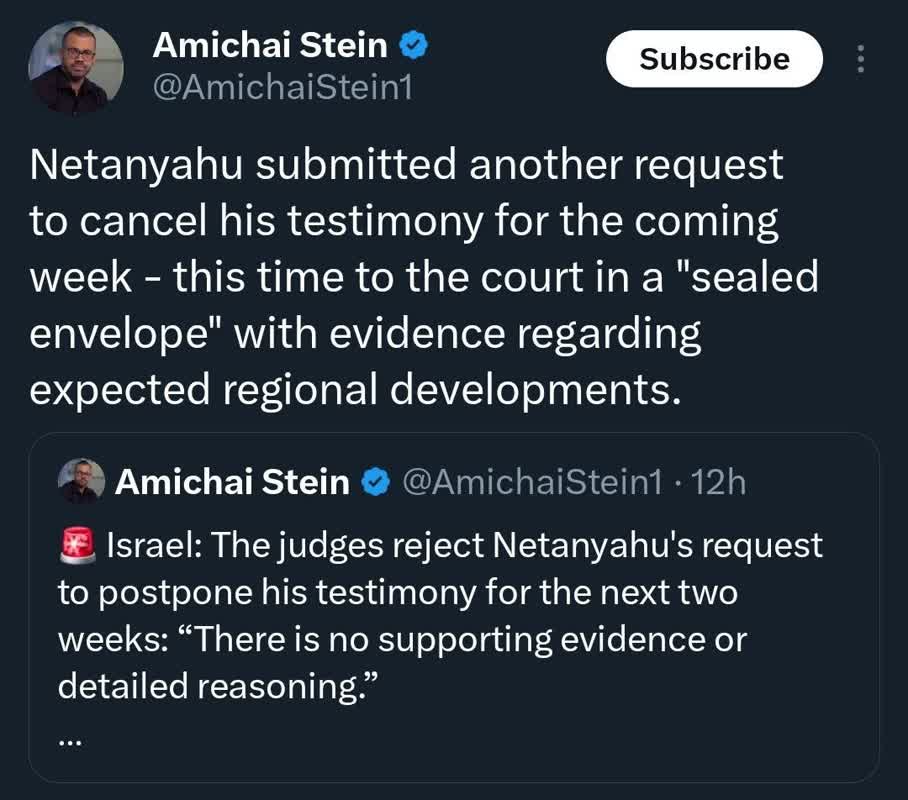
Task: Expand the quoted tweet's trailing ellipsis
Action: pos(71,741)
